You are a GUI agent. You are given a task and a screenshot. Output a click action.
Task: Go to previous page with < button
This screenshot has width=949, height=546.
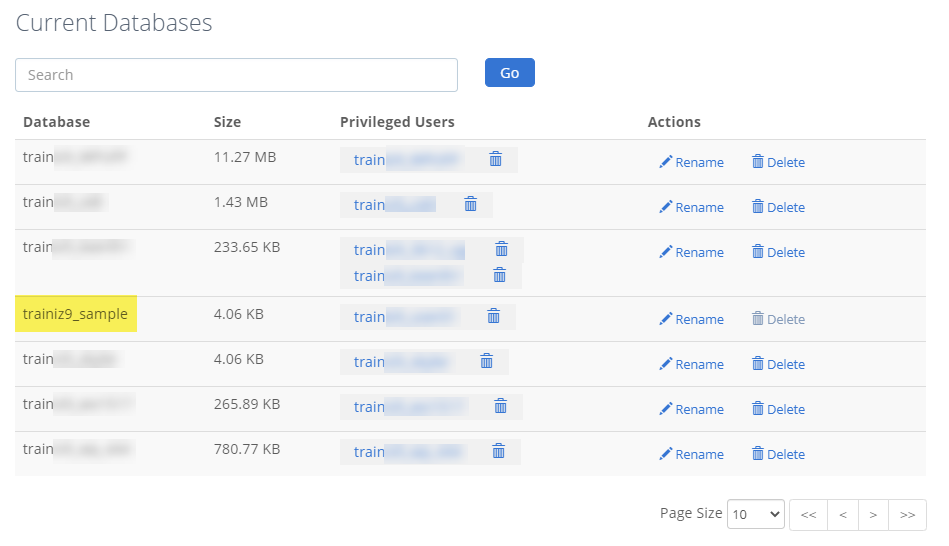click(x=843, y=515)
